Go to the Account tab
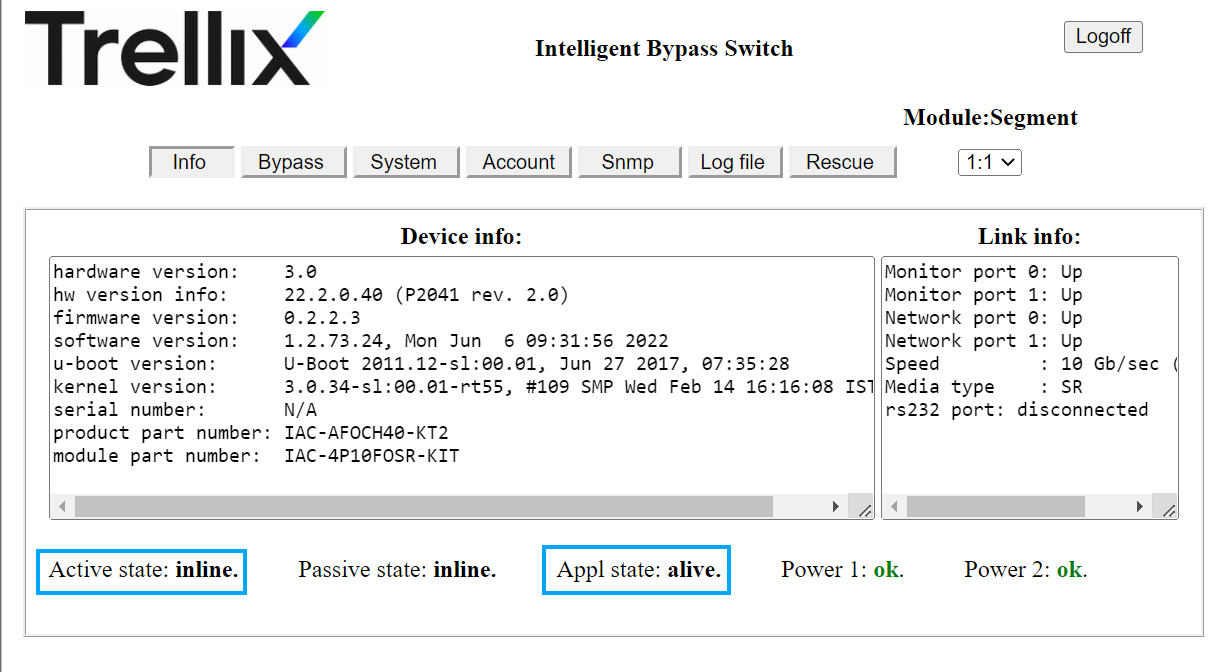This screenshot has width=1223, height=672. 518,162
